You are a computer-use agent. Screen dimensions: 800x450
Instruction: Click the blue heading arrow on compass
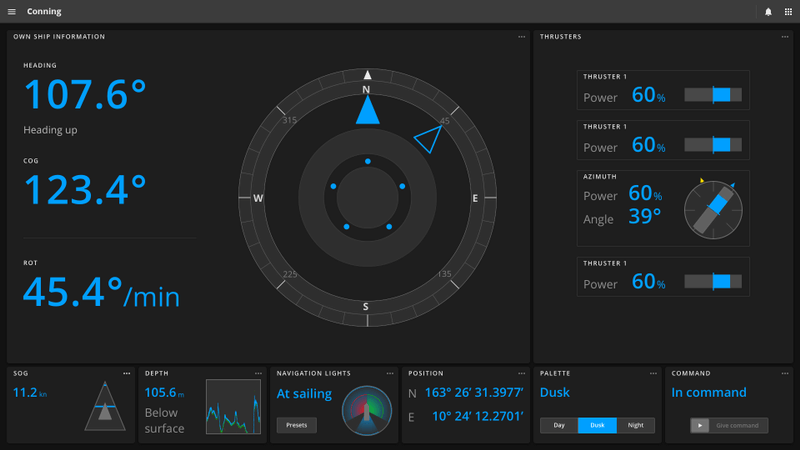tap(367, 110)
